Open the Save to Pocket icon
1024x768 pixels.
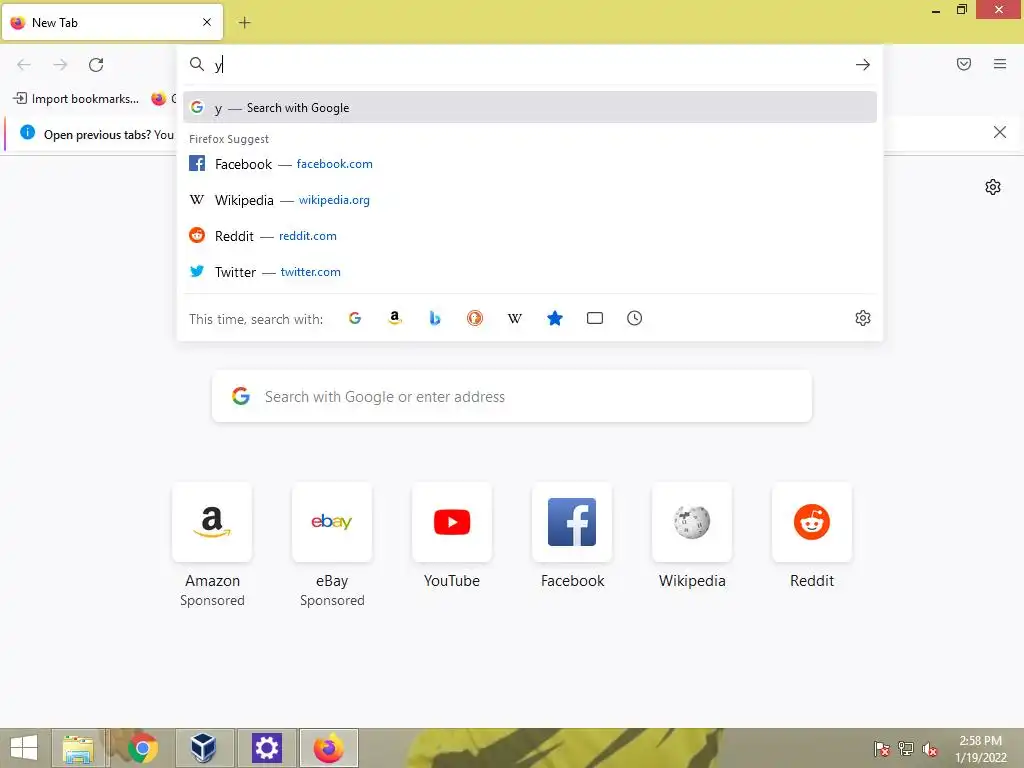[964, 64]
